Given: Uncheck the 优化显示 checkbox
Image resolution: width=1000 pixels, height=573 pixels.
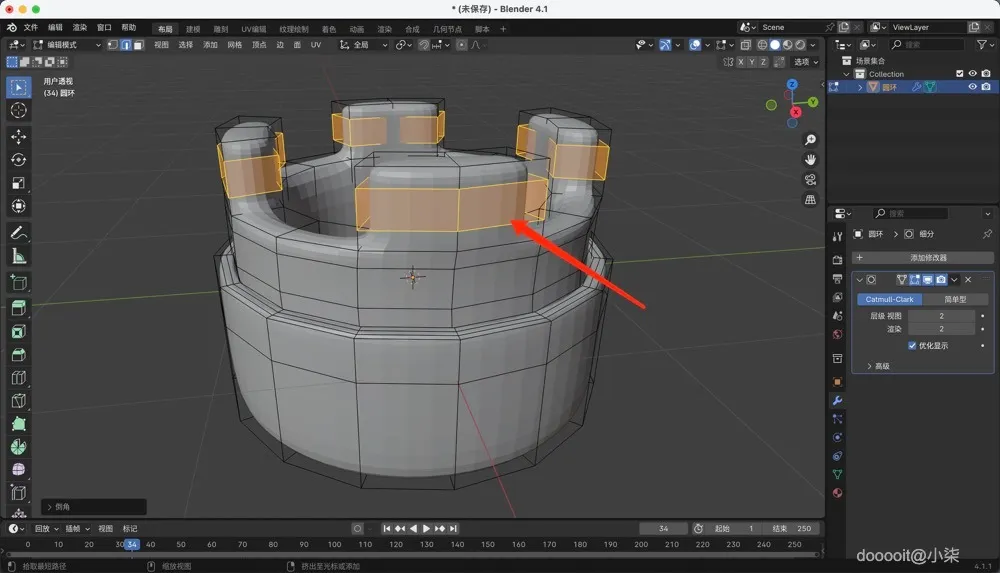Looking at the screenshot, I should point(912,346).
